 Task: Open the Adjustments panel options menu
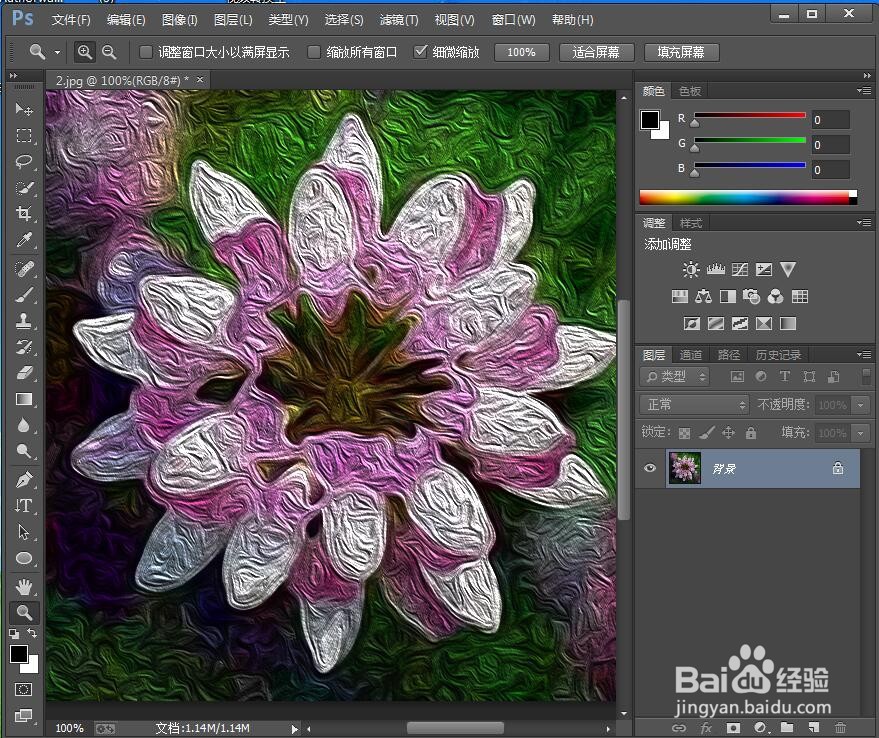(x=864, y=223)
